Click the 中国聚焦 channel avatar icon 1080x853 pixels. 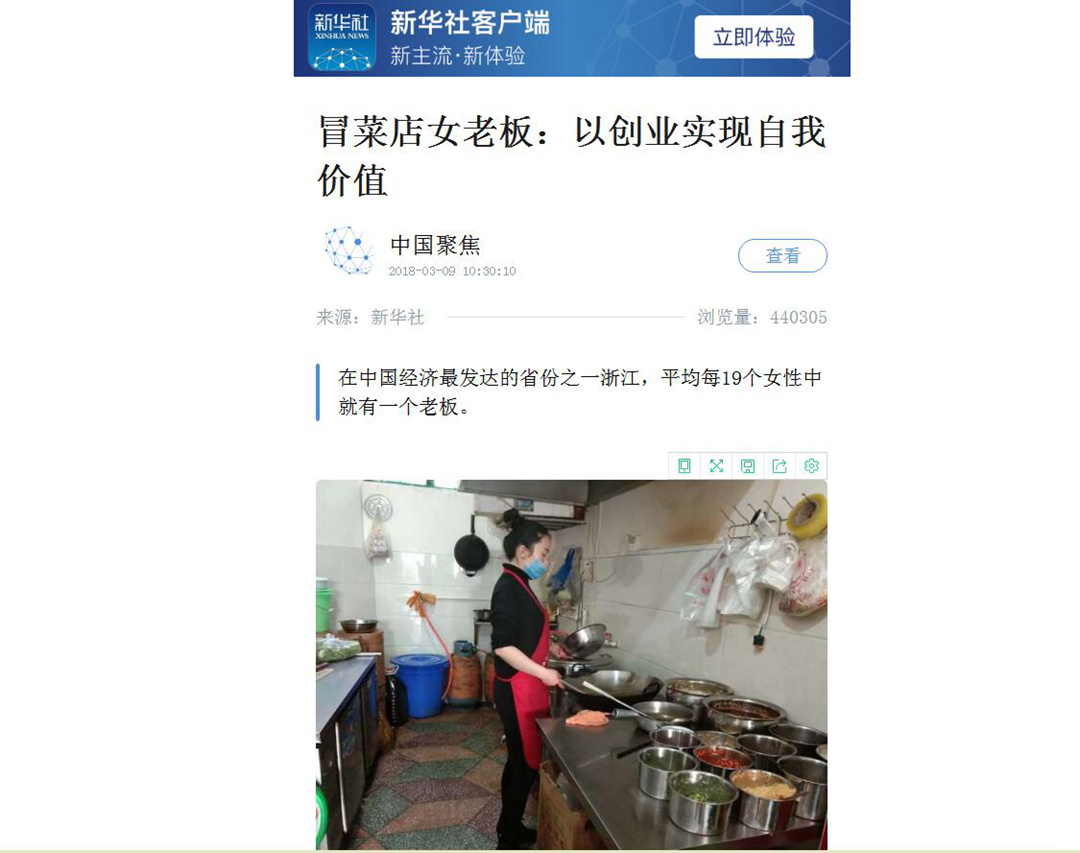point(349,250)
